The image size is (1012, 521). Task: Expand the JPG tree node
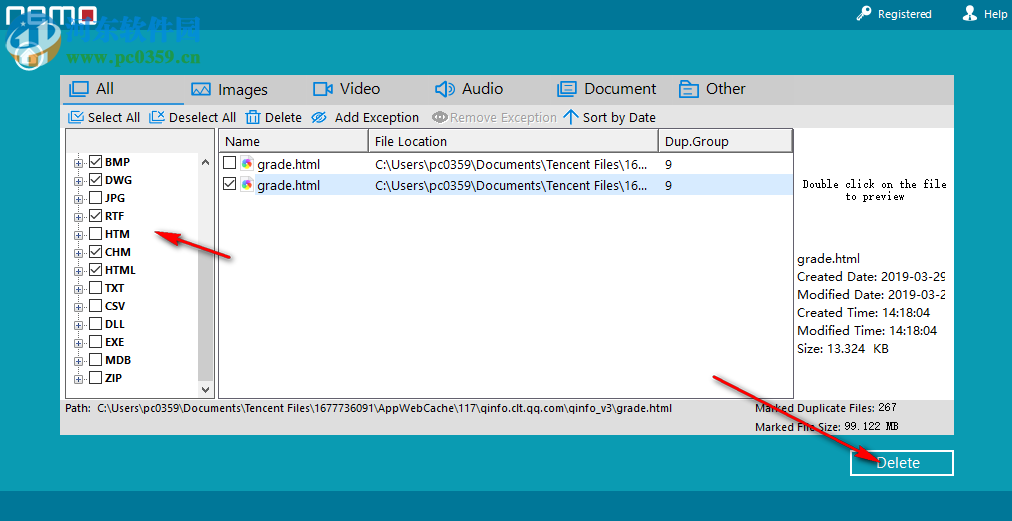tap(79, 199)
